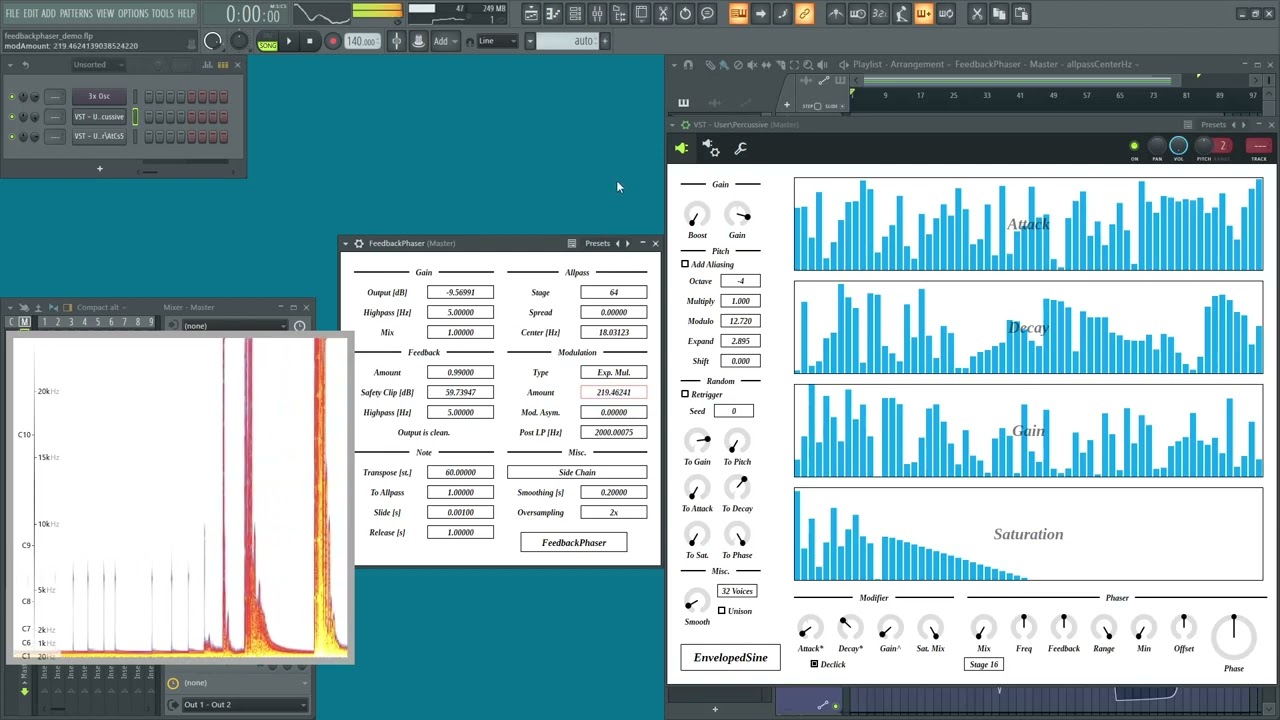Image resolution: width=1280 pixels, height=720 pixels.
Task: Open the FILE menu
Action: click(12, 14)
